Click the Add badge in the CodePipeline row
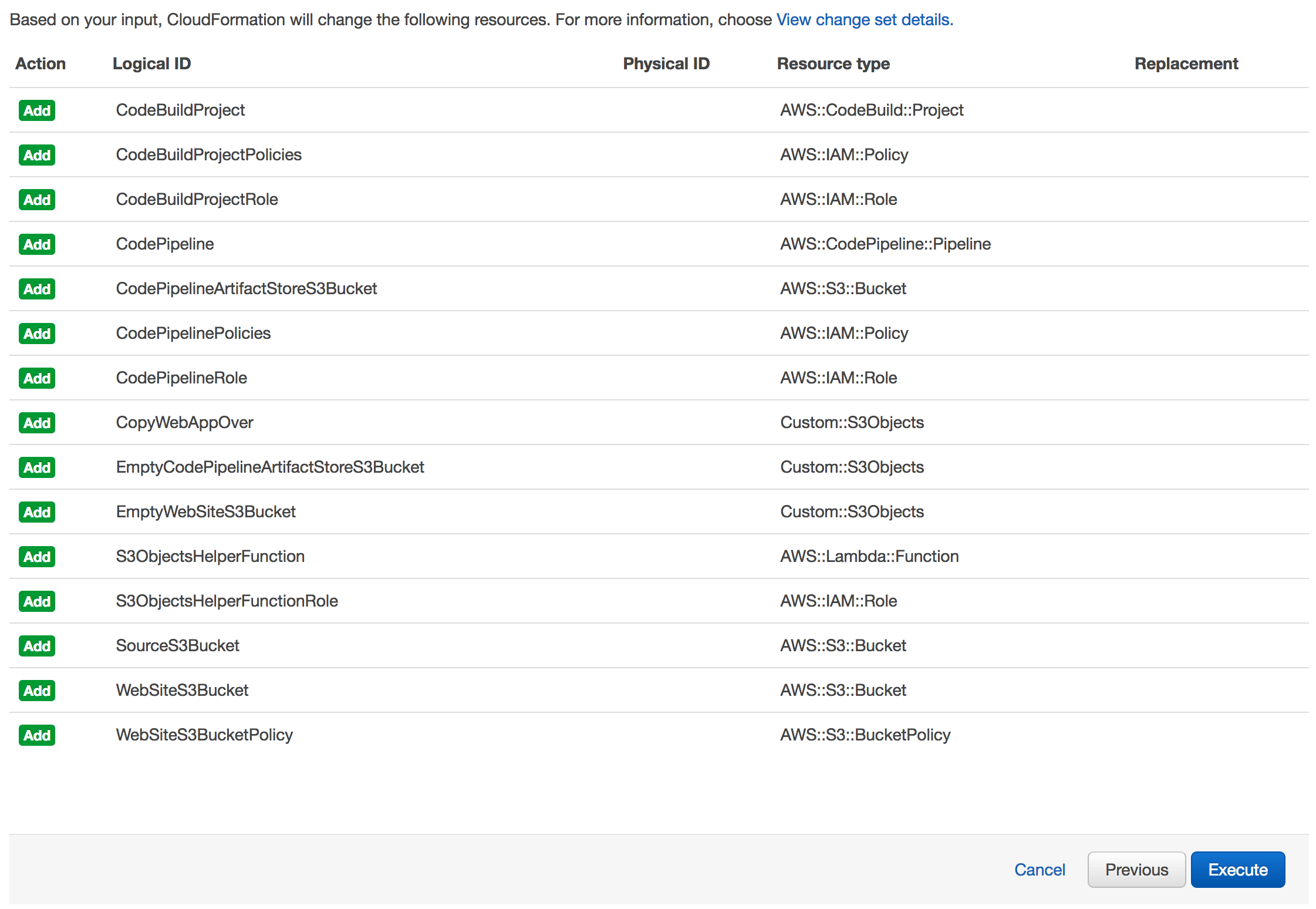Image resolution: width=1316 pixels, height=909 pixels. click(37, 244)
